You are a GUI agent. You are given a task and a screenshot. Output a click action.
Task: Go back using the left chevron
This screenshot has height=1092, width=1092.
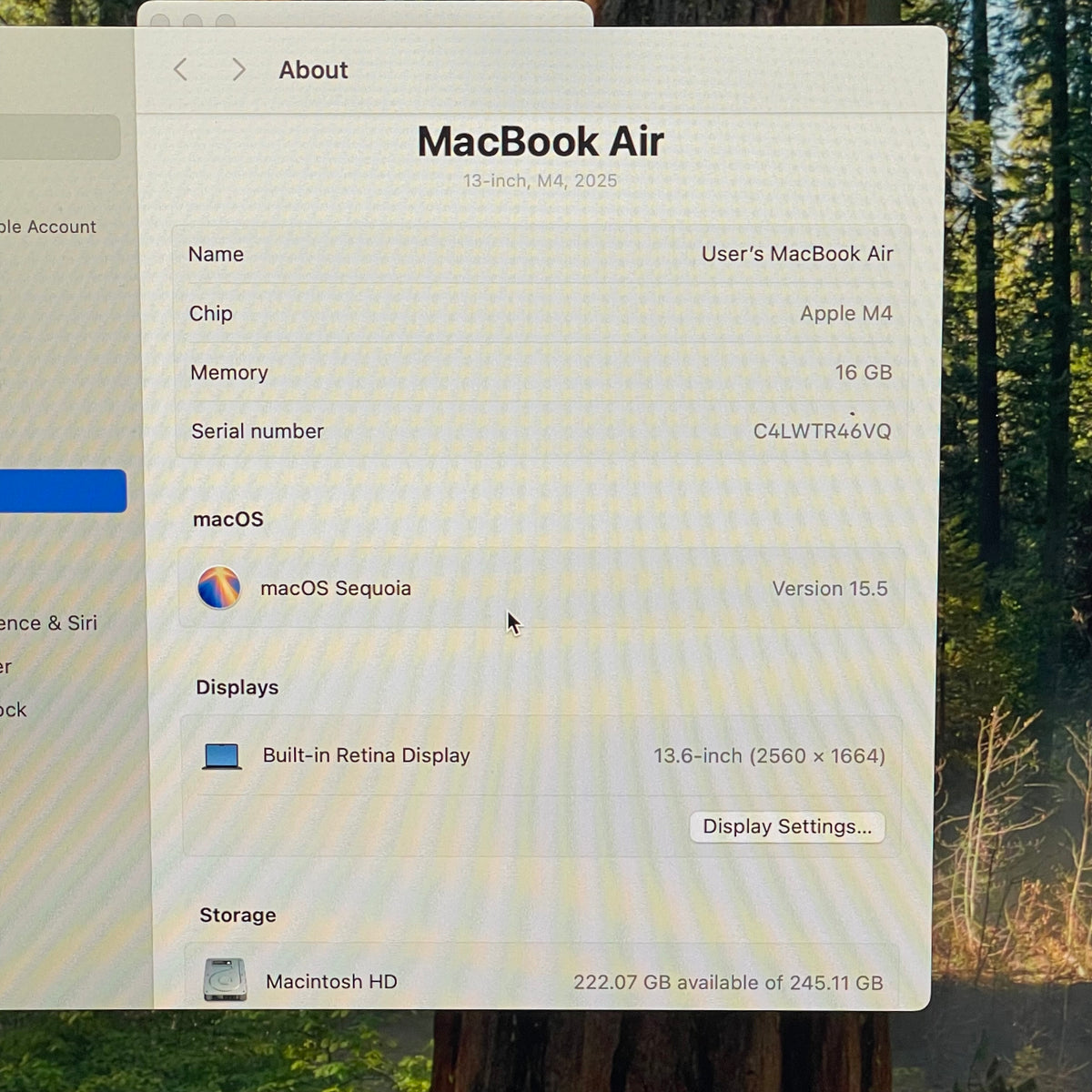180,69
